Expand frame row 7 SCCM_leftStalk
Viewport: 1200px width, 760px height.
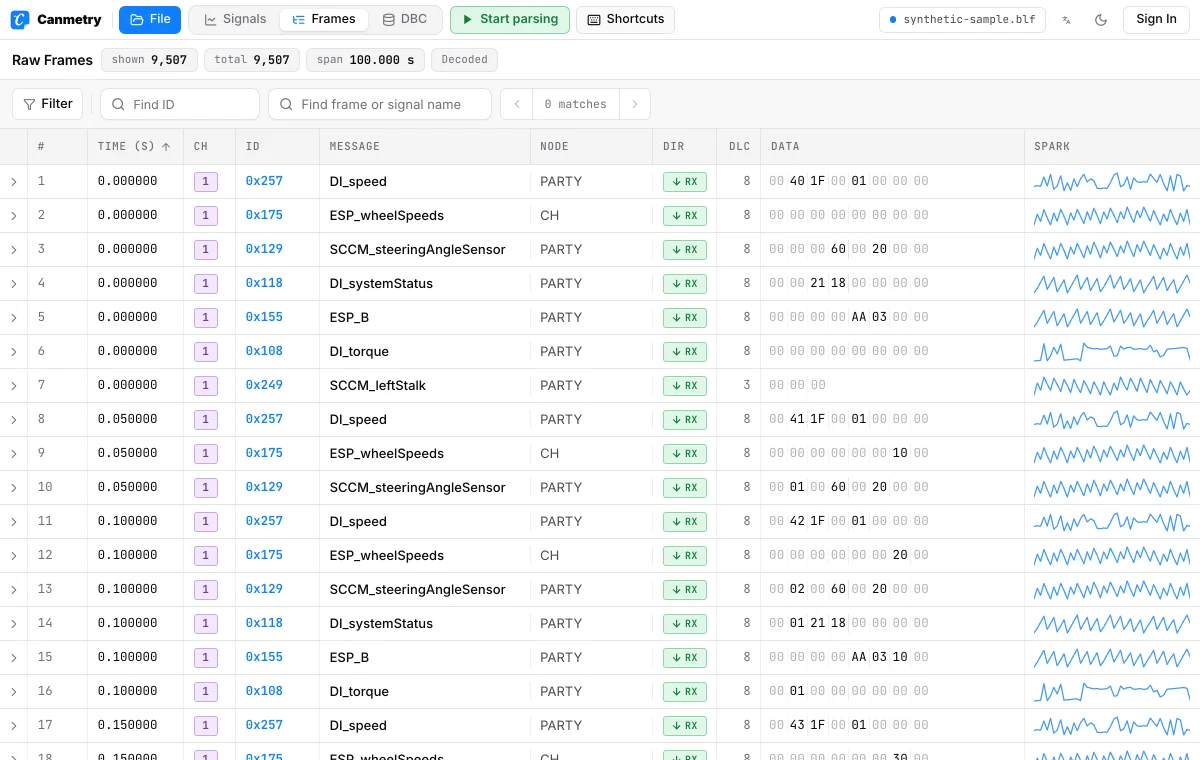14,386
